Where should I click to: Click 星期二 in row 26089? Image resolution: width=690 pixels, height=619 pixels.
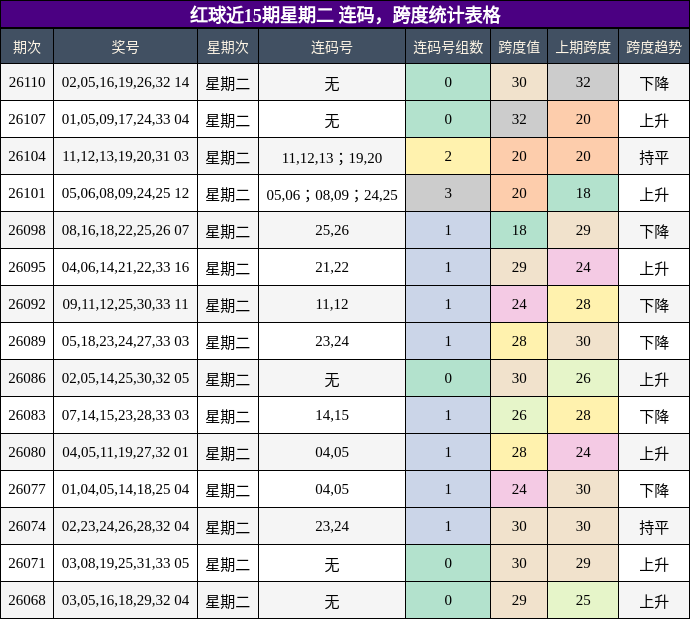point(228,342)
